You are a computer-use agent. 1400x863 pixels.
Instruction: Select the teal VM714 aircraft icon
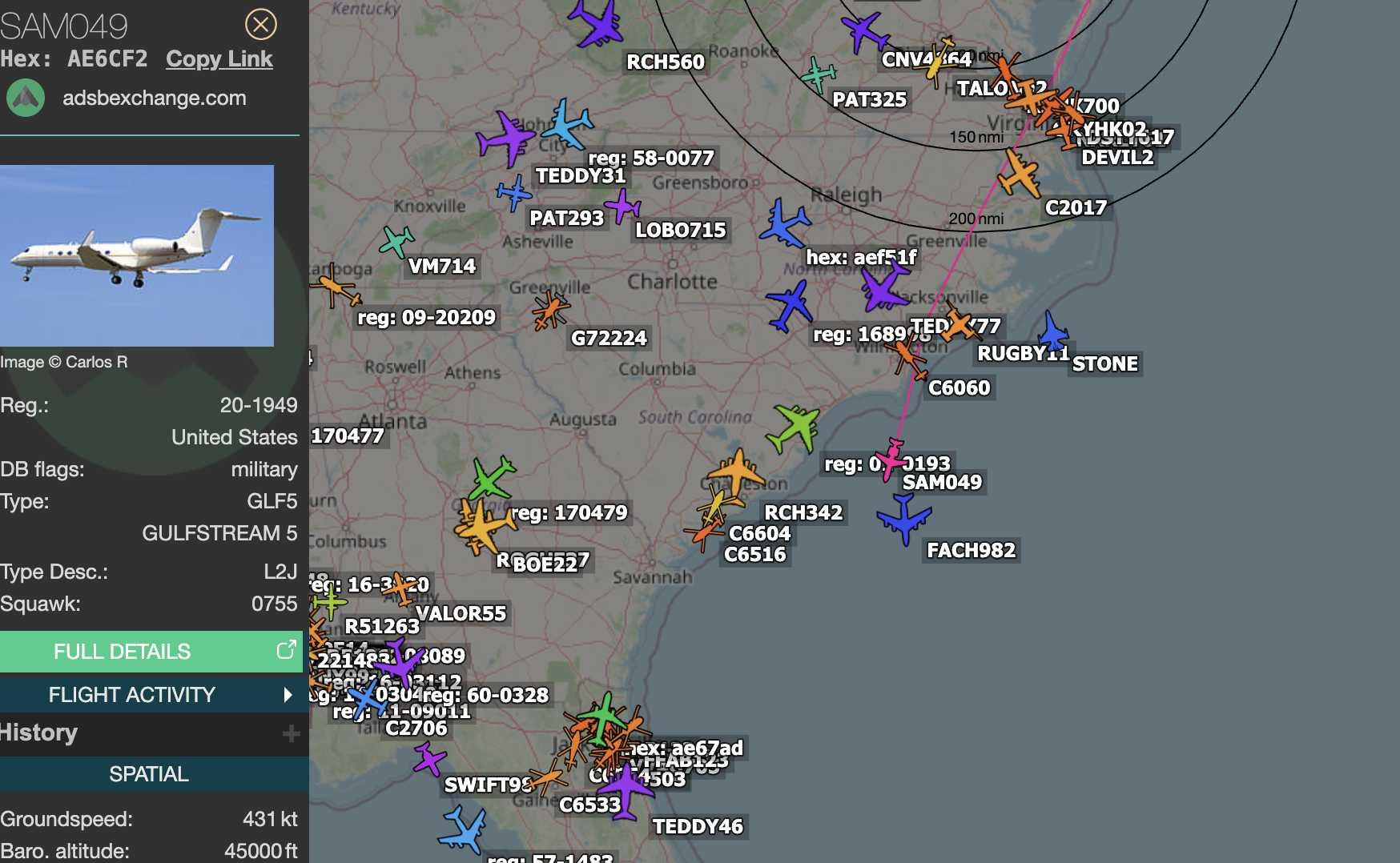pos(396,241)
